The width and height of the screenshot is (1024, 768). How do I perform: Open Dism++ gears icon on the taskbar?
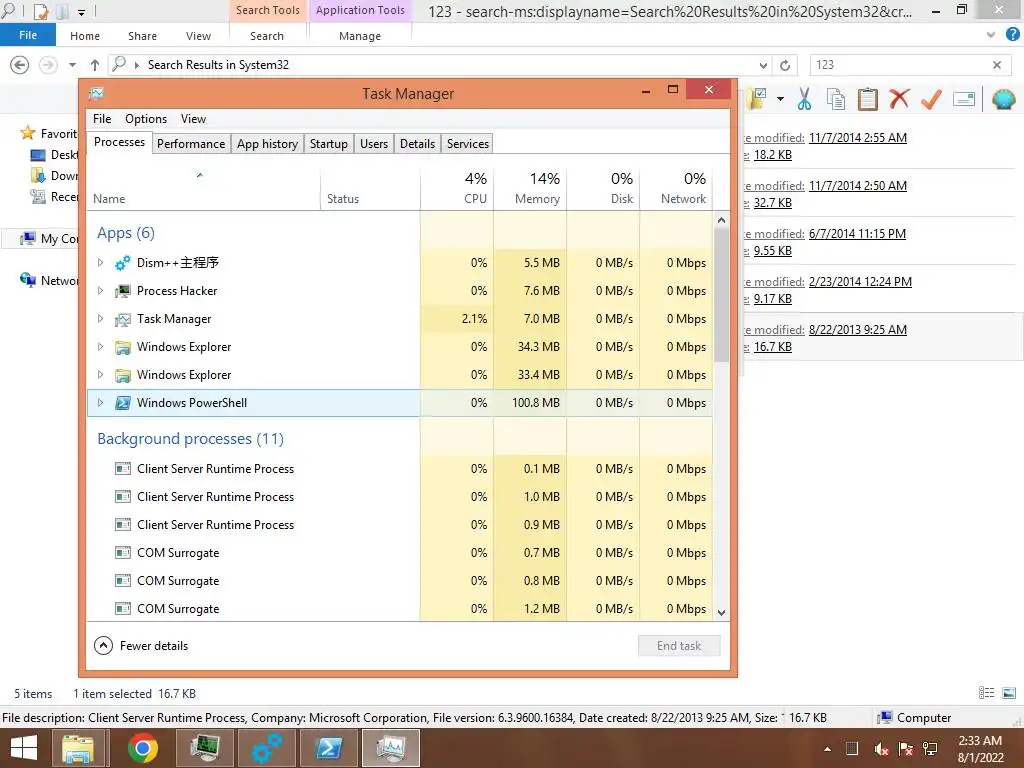tap(267, 748)
